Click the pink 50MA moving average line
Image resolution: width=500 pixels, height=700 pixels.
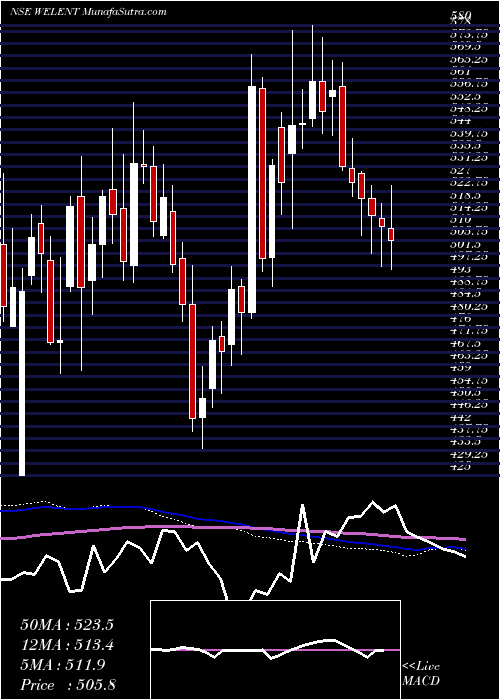click(232, 528)
